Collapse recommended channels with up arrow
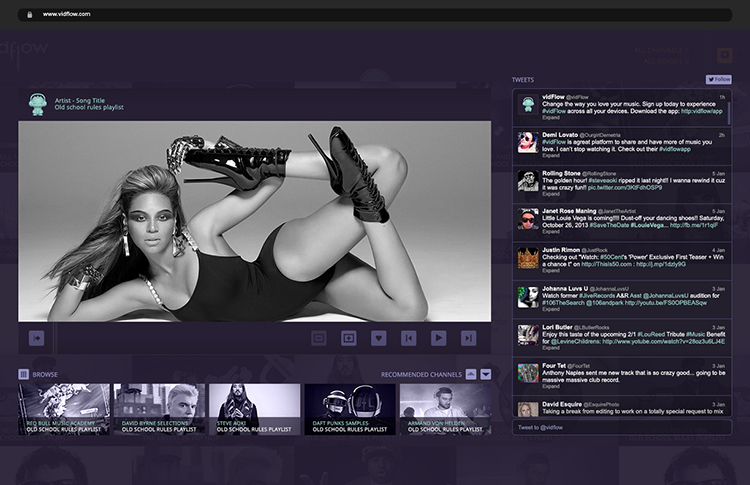This screenshot has width=750, height=485. [471, 374]
